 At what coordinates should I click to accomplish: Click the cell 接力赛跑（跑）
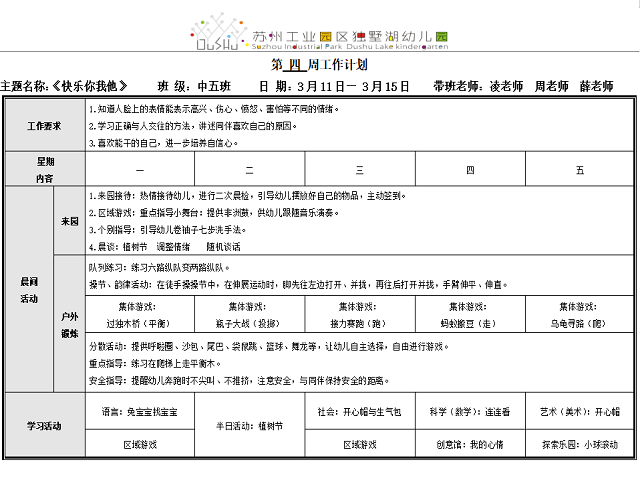click(x=358, y=315)
